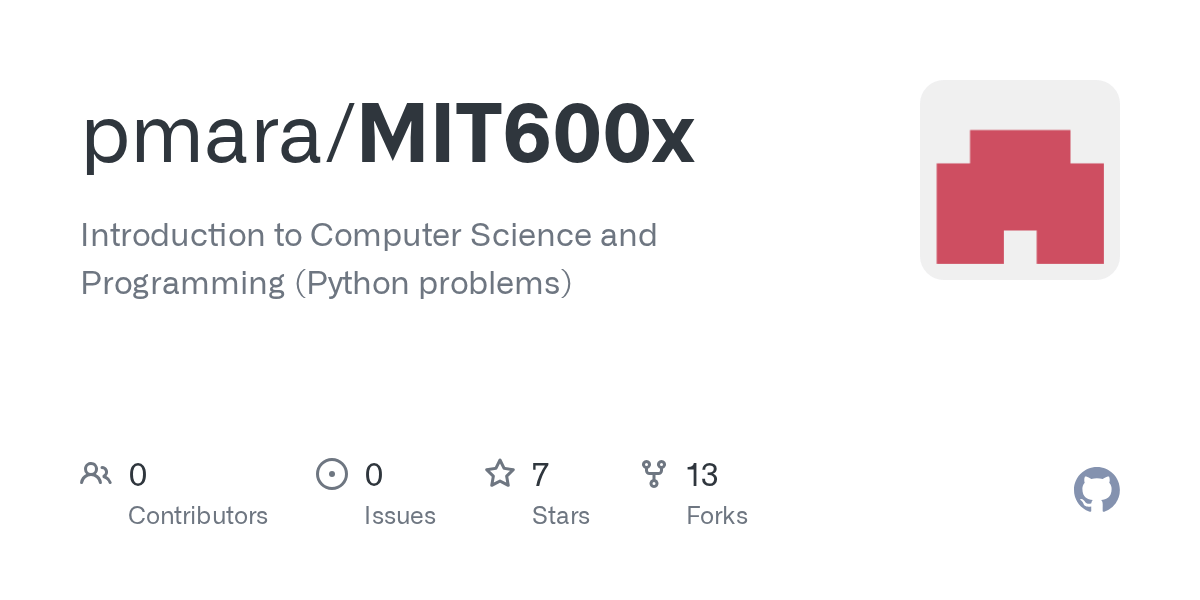Click the contributors count "0"

pyautogui.click(x=138, y=475)
